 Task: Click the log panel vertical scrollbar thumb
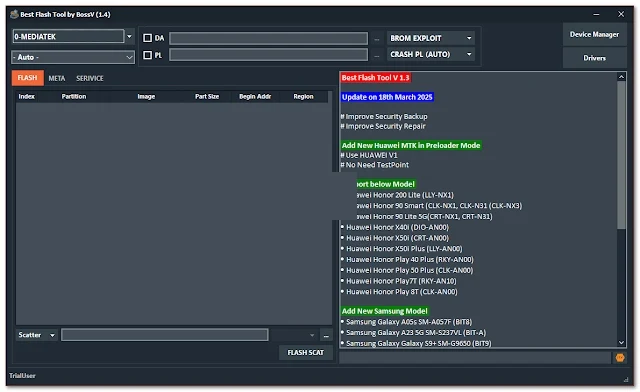pyautogui.click(x=621, y=155)
